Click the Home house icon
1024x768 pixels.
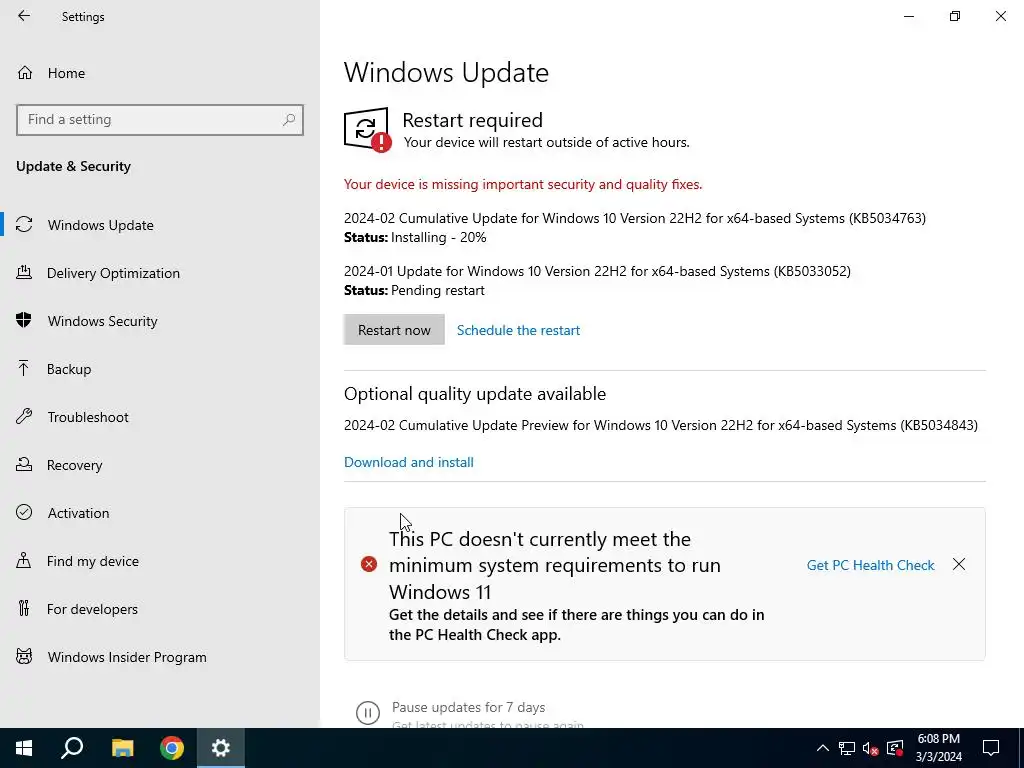click(25, 72)
